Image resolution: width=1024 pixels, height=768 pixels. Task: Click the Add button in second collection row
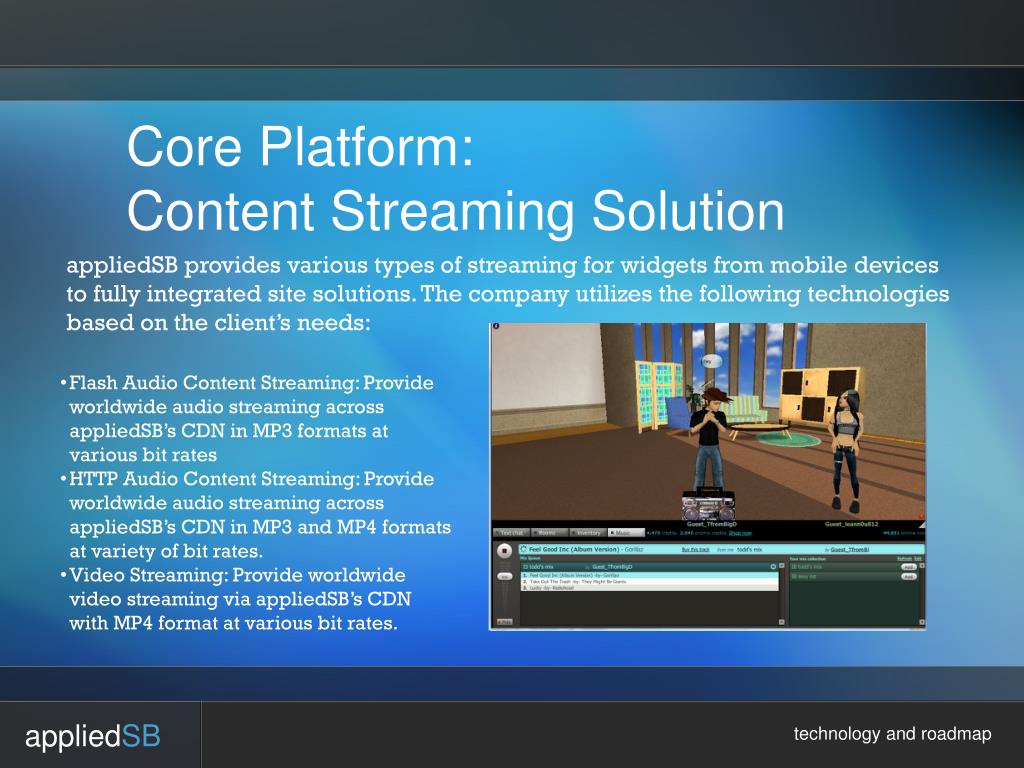tap(909, 576)
